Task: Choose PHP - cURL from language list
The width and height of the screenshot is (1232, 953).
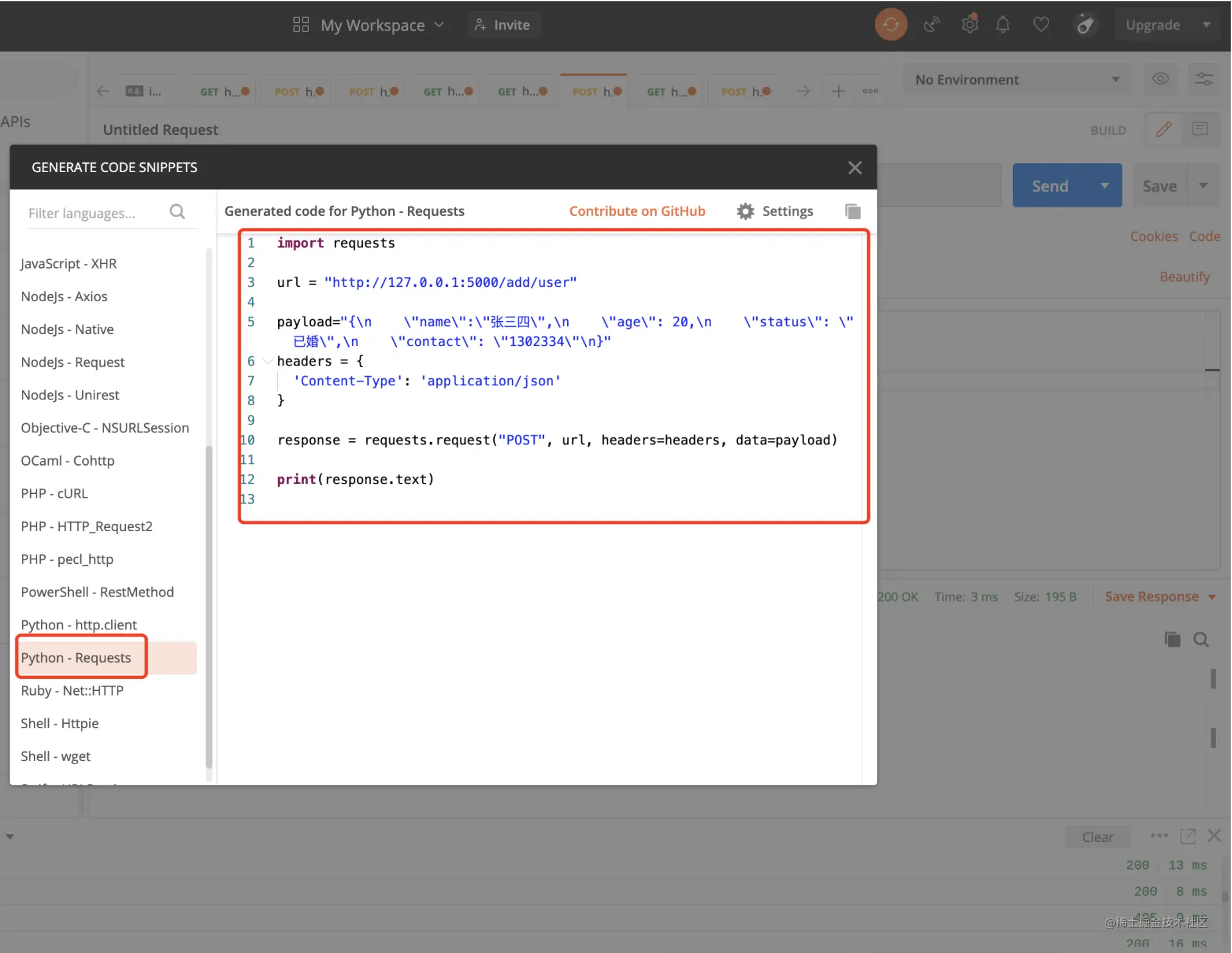Action: coord(54,493)
